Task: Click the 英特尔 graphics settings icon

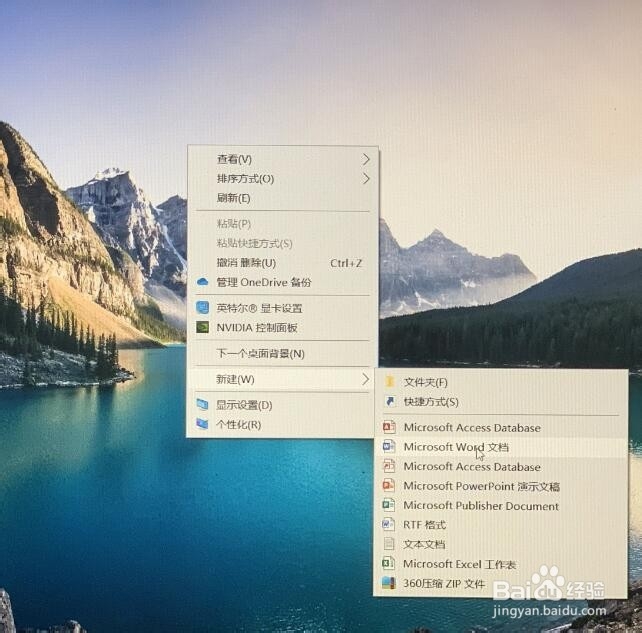Action: click(x=202, y=307)
